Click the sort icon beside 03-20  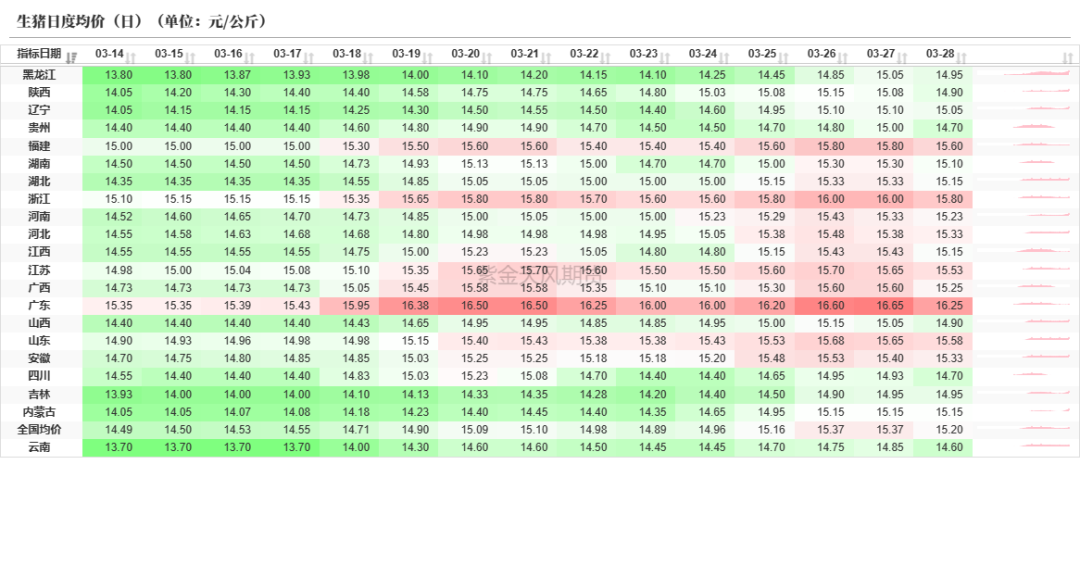pyautogui.click(x=487, y=58)
